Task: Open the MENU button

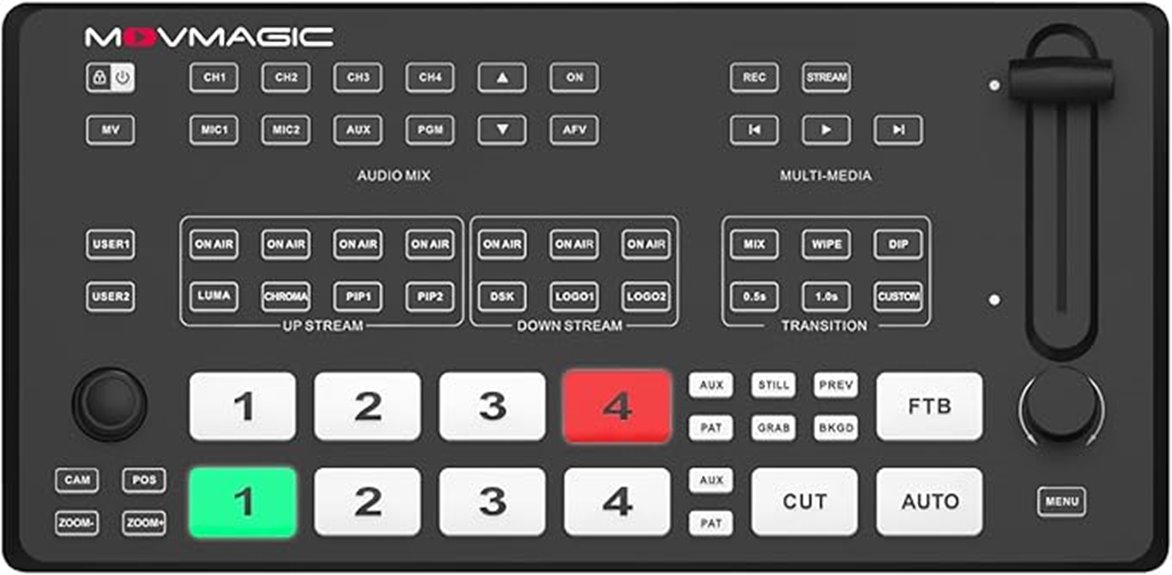Action: pyautogui.click(x=1061, y=502)
